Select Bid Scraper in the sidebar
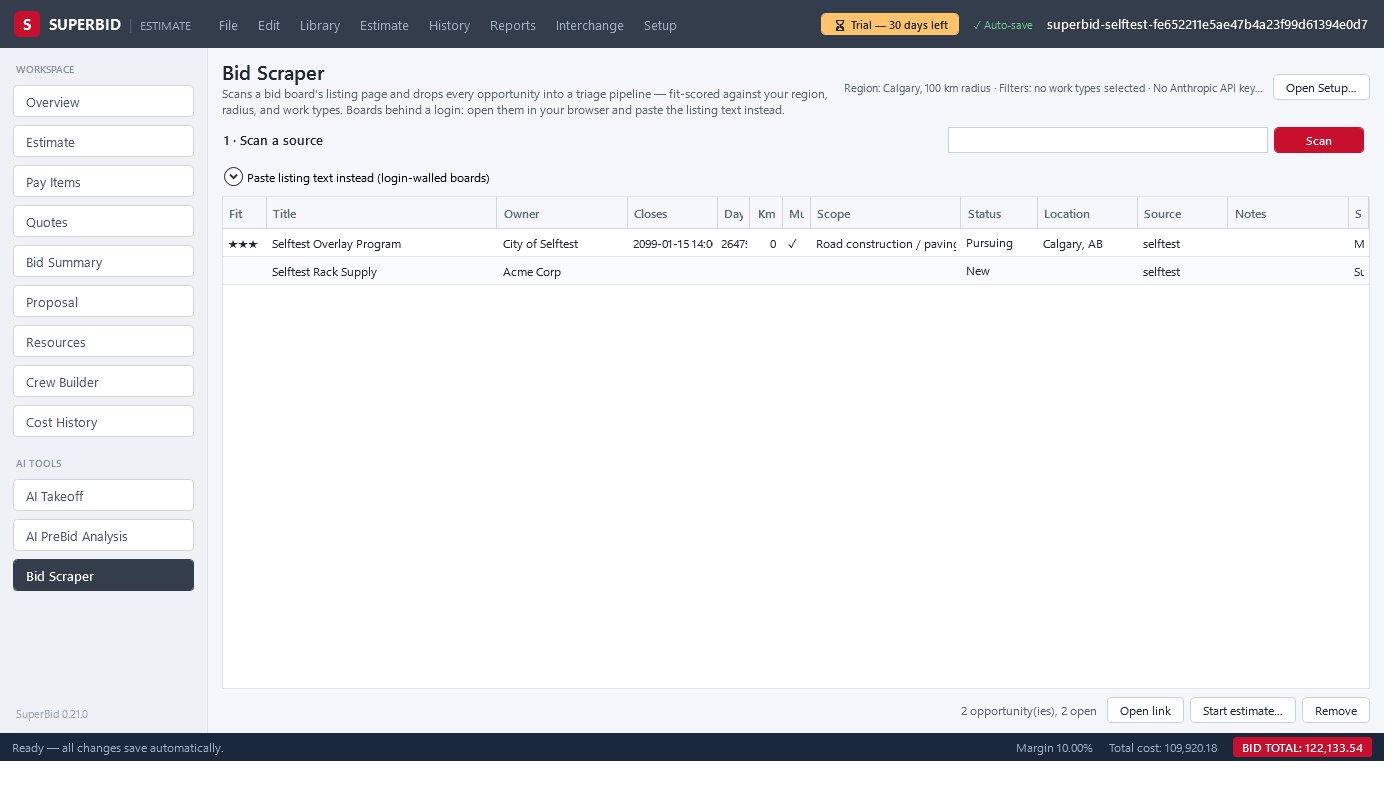The height and width of the screenshot is (800, 1400). (103, 575)
